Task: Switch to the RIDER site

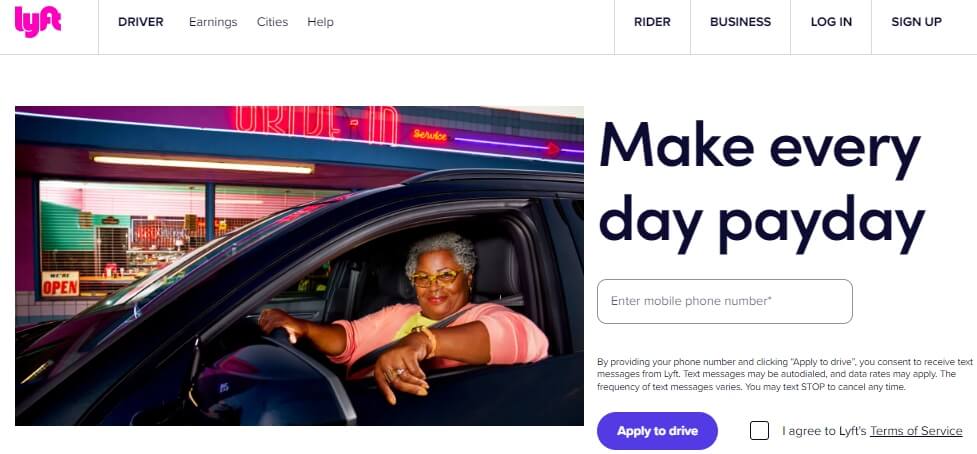Action: (652, 22)
